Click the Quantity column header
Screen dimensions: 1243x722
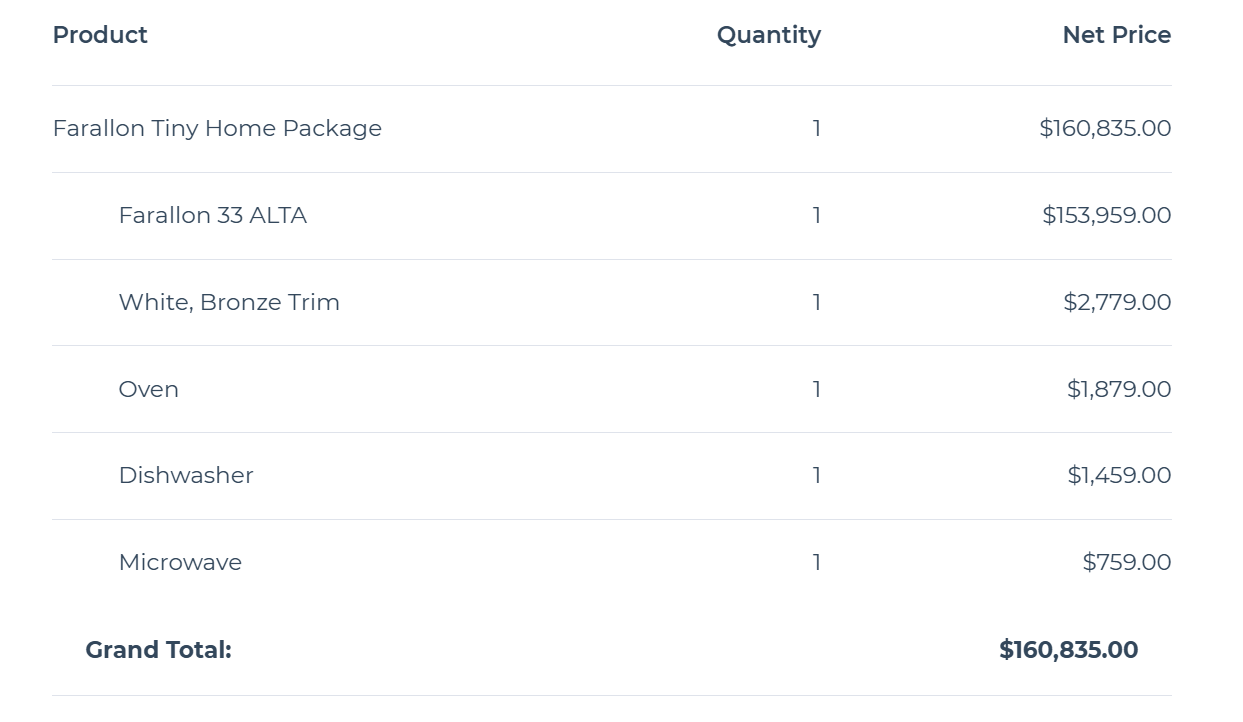click(x=768, y=35)
